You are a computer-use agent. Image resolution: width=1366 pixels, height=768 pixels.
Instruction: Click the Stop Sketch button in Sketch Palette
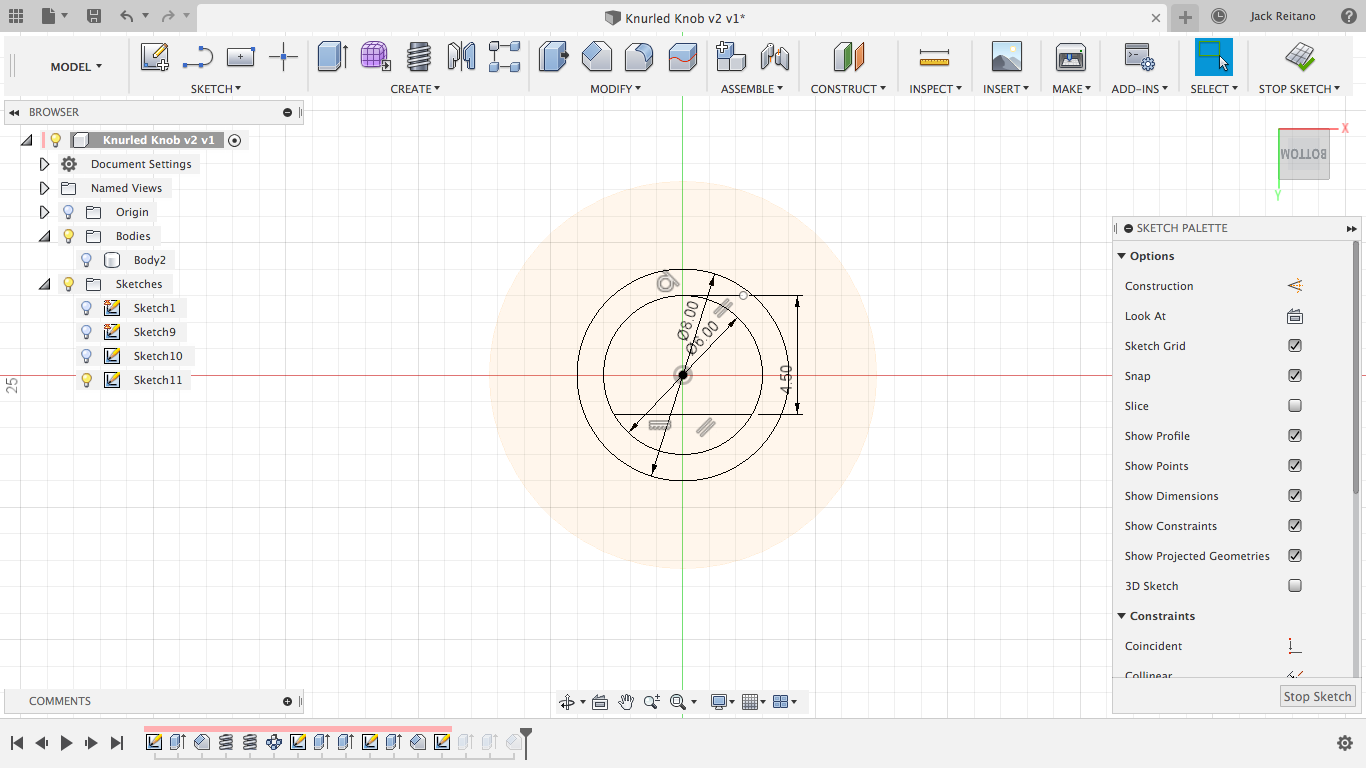tap(1317, 696)
